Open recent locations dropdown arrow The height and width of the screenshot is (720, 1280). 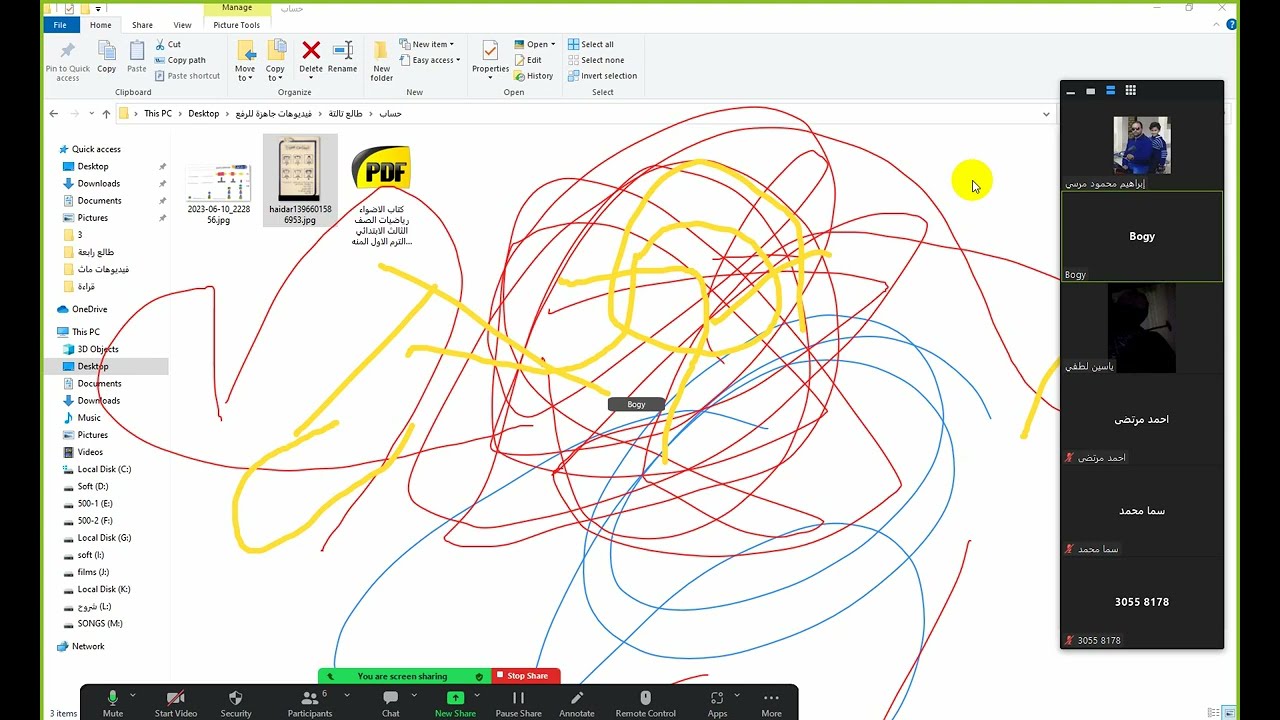pos(91,114)
